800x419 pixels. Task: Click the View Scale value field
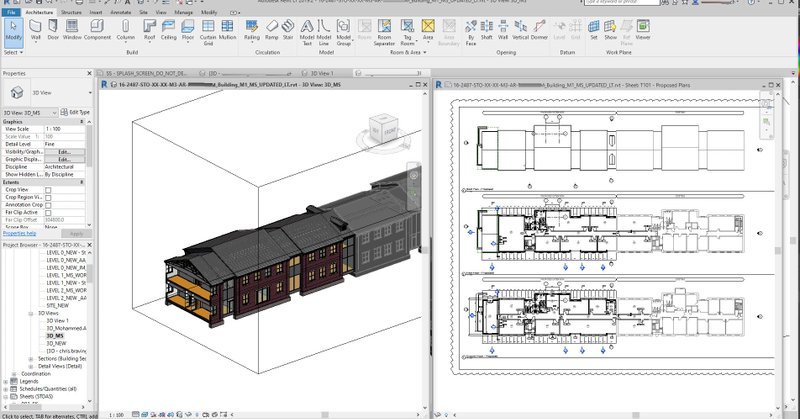[x=64, y=129]
